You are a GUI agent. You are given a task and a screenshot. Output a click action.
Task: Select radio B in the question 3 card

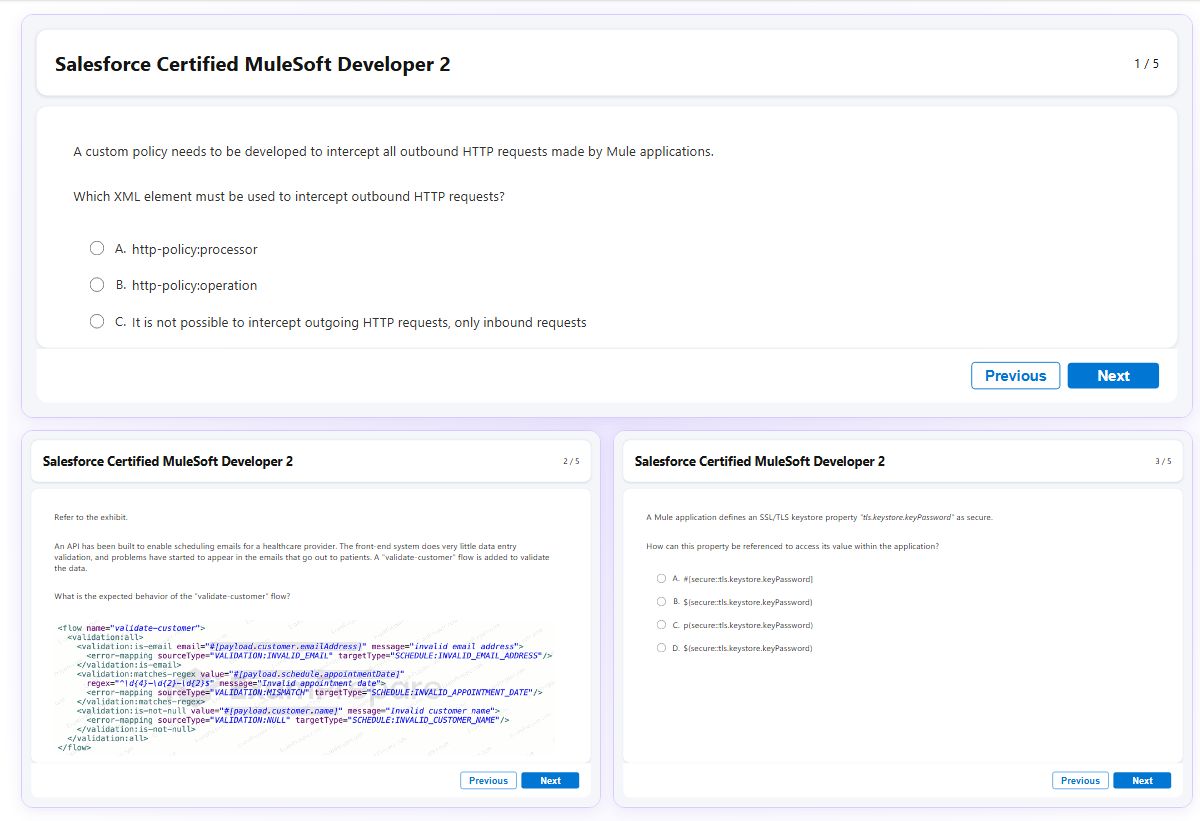pos(661,602)
